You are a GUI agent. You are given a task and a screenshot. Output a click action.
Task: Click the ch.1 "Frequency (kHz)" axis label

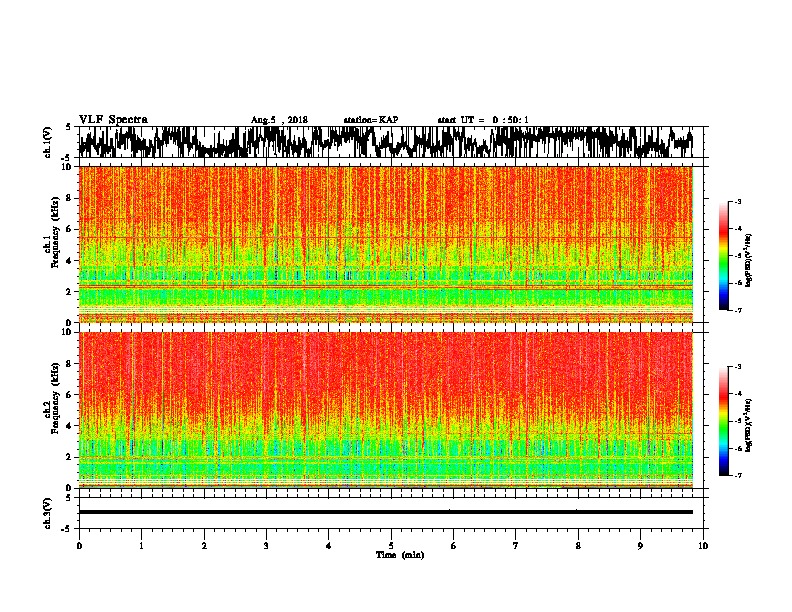55,234
